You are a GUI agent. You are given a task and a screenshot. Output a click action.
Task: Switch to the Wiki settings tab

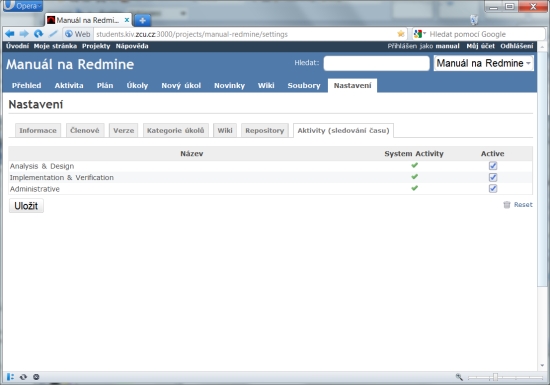tap(225, 130)
